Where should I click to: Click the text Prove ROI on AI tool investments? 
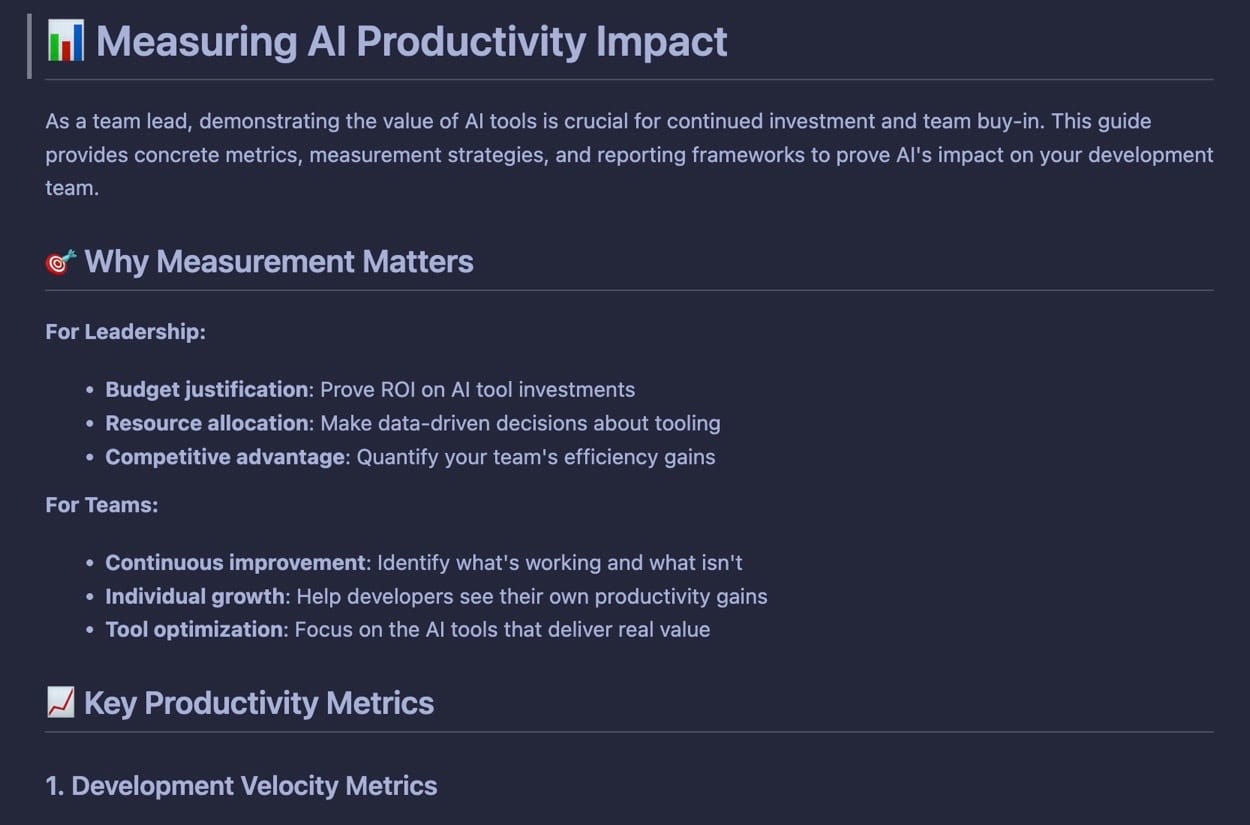coord(478,390)
